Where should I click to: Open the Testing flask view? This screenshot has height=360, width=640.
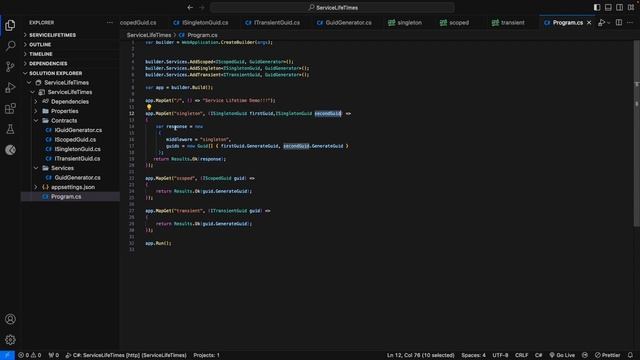coord(10,129)
